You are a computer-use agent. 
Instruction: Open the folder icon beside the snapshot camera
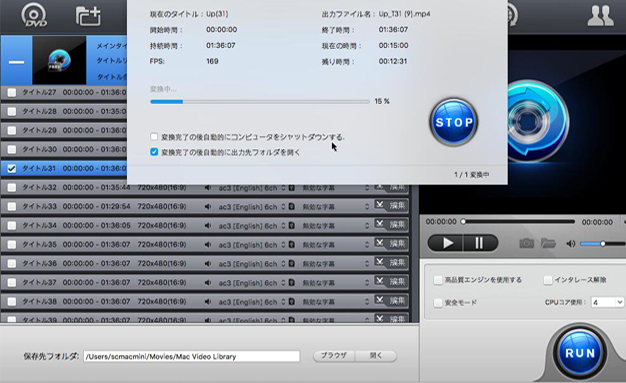[548, 243]
